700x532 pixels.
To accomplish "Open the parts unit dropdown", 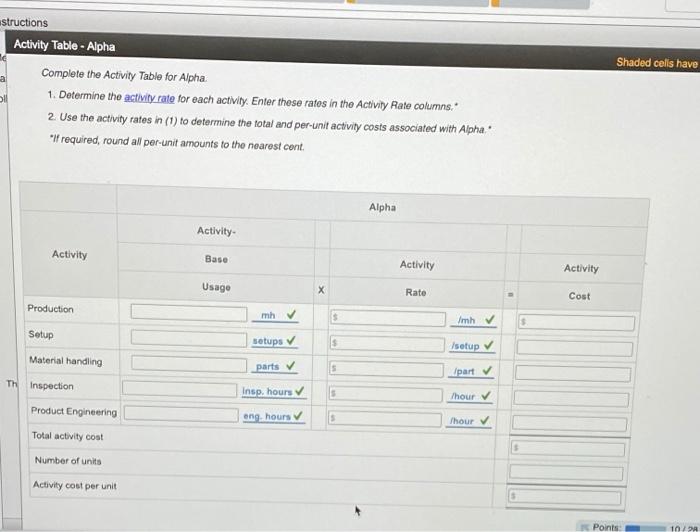I will 267,366.
